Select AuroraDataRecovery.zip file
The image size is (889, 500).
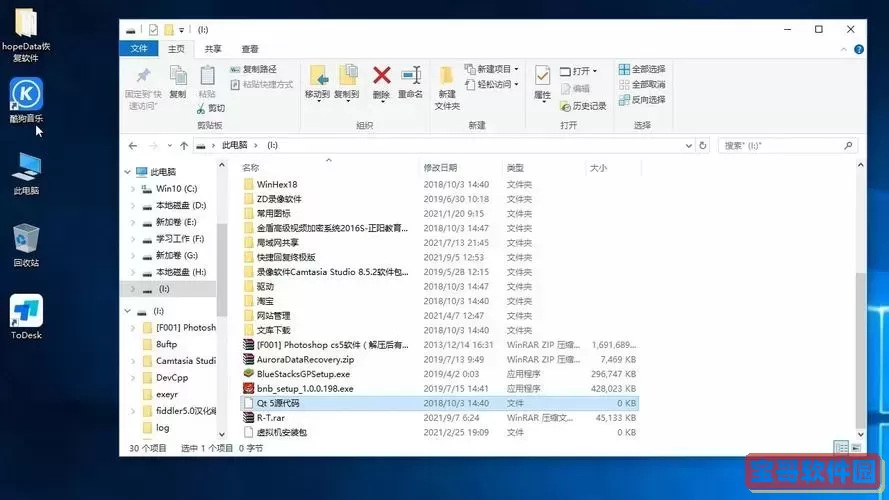(305, 359)
